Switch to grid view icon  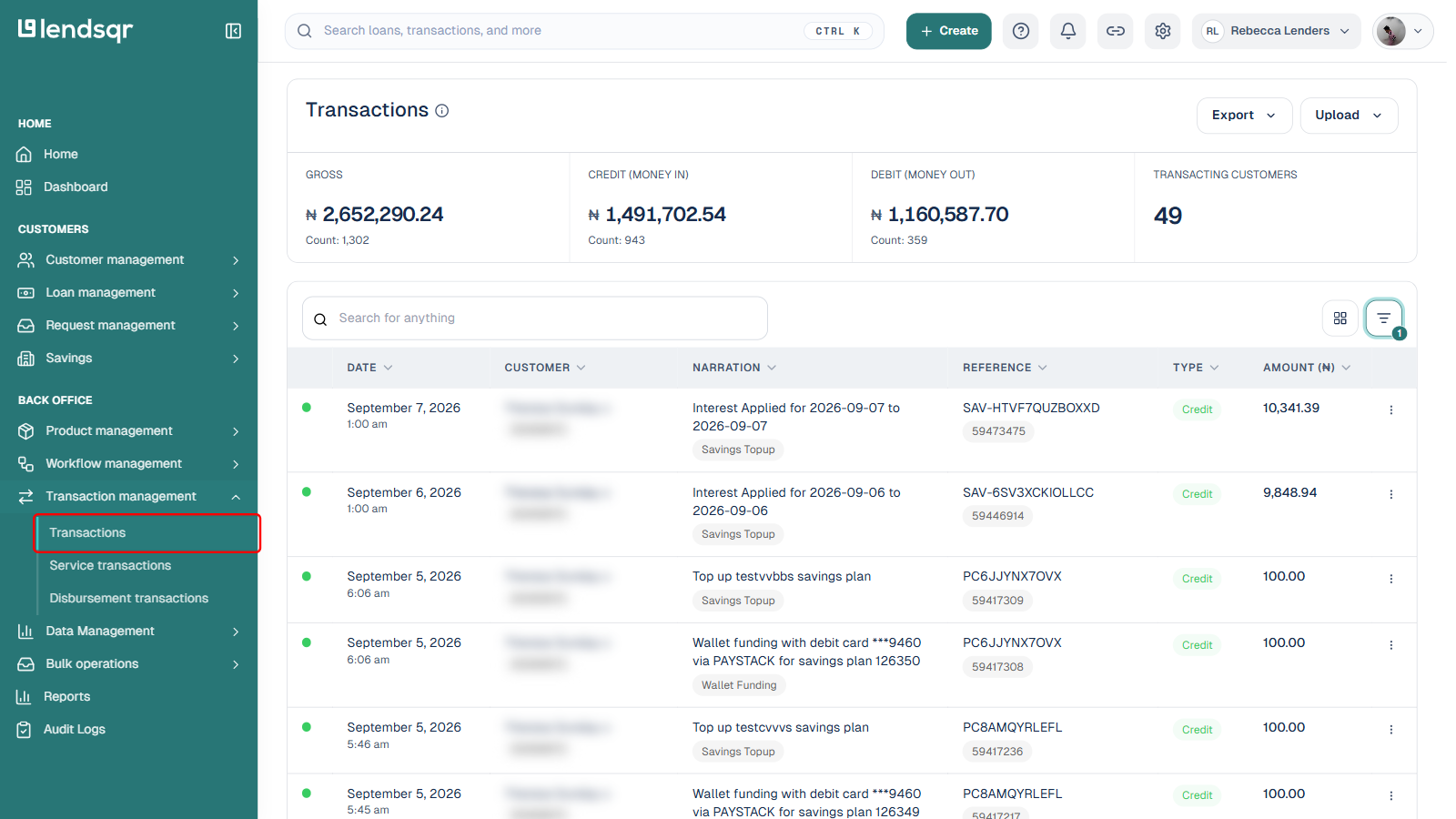pyautogui.click(x=1340, y=318)
